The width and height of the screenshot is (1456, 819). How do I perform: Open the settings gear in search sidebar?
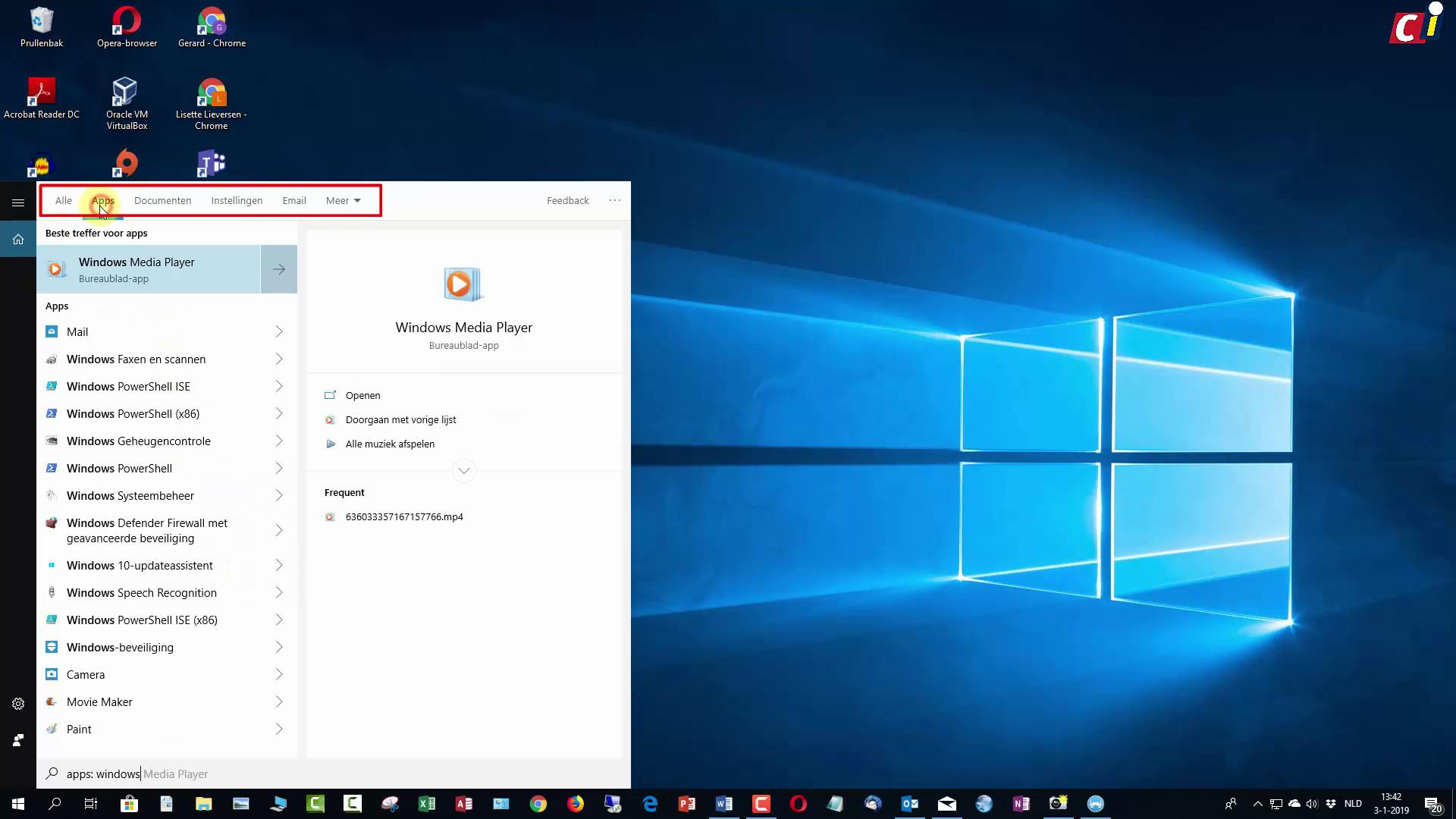18,704
